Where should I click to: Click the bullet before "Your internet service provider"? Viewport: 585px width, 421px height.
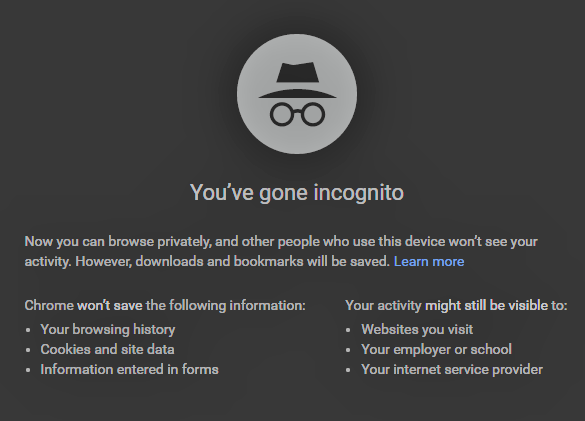(x=348, y=370)
